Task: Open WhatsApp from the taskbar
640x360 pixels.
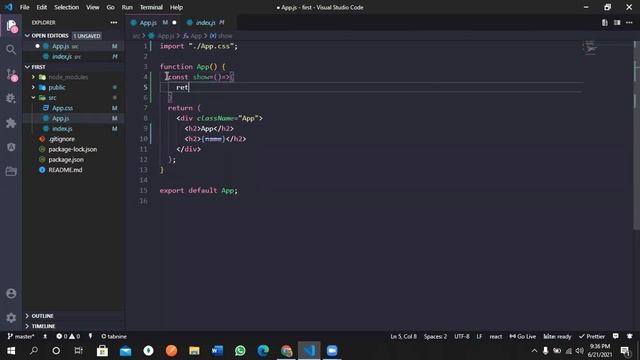Action: coord(240,351)
